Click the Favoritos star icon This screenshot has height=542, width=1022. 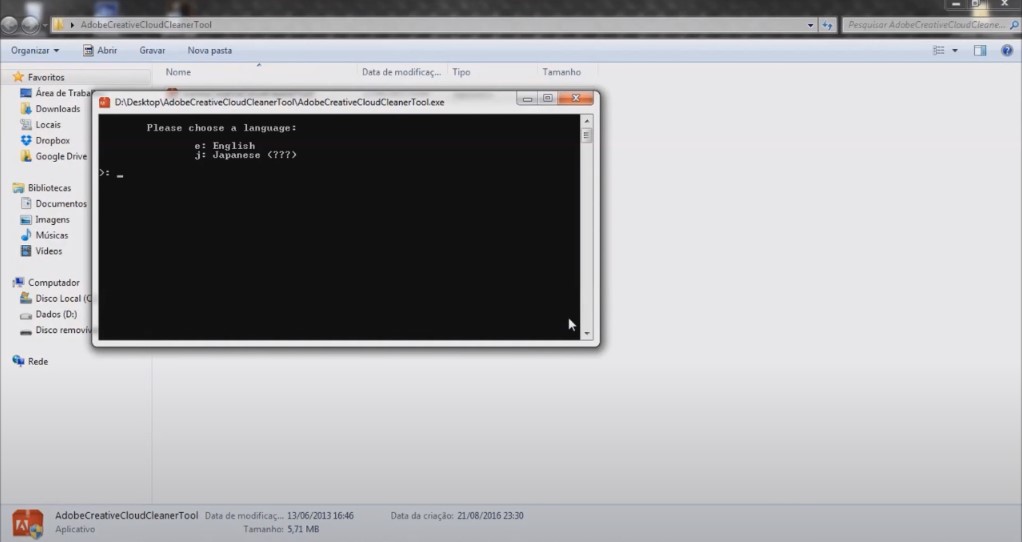pos(18,77)
